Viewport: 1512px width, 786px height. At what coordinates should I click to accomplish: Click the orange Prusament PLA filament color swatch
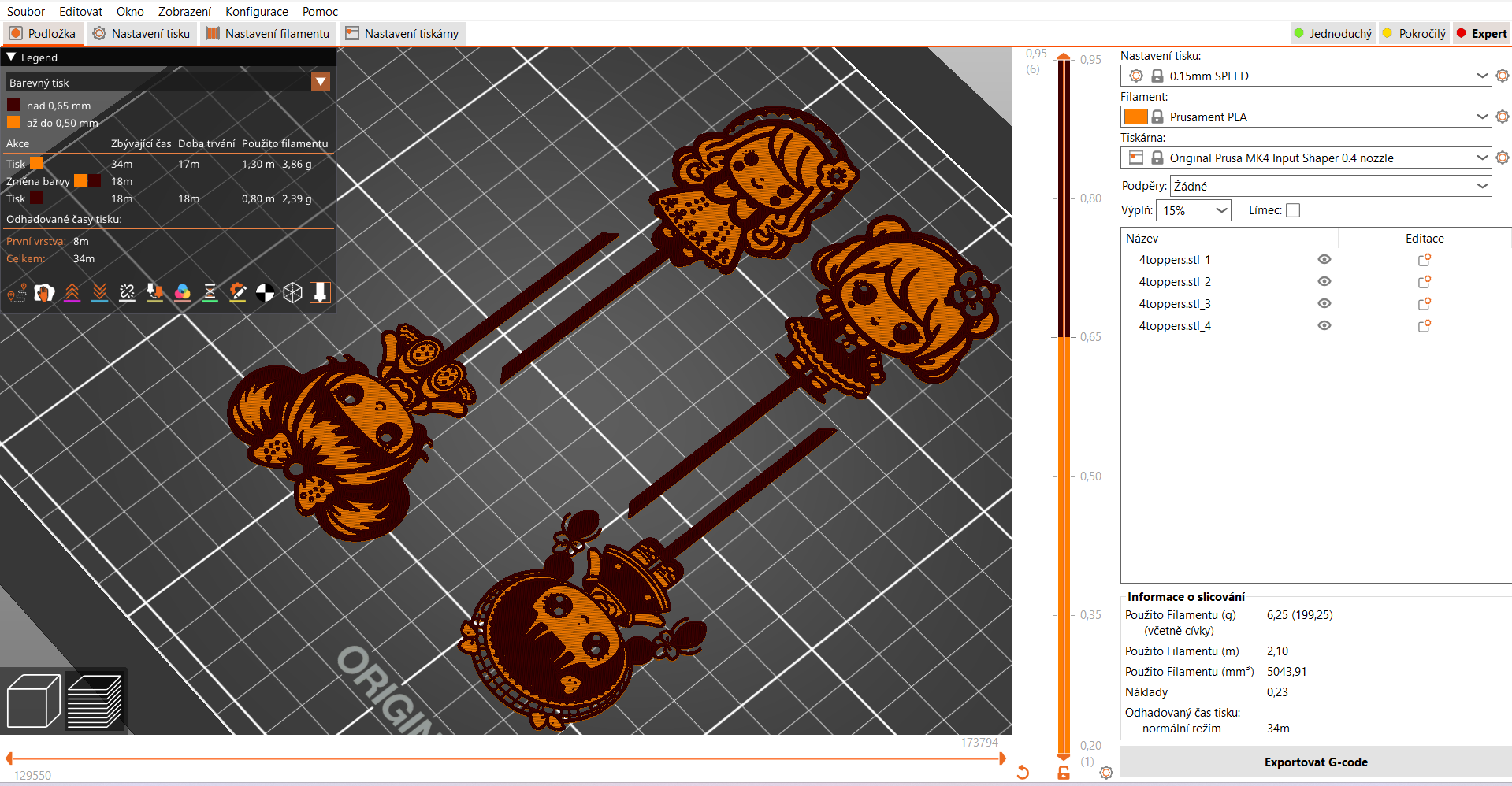(1135, 117)
